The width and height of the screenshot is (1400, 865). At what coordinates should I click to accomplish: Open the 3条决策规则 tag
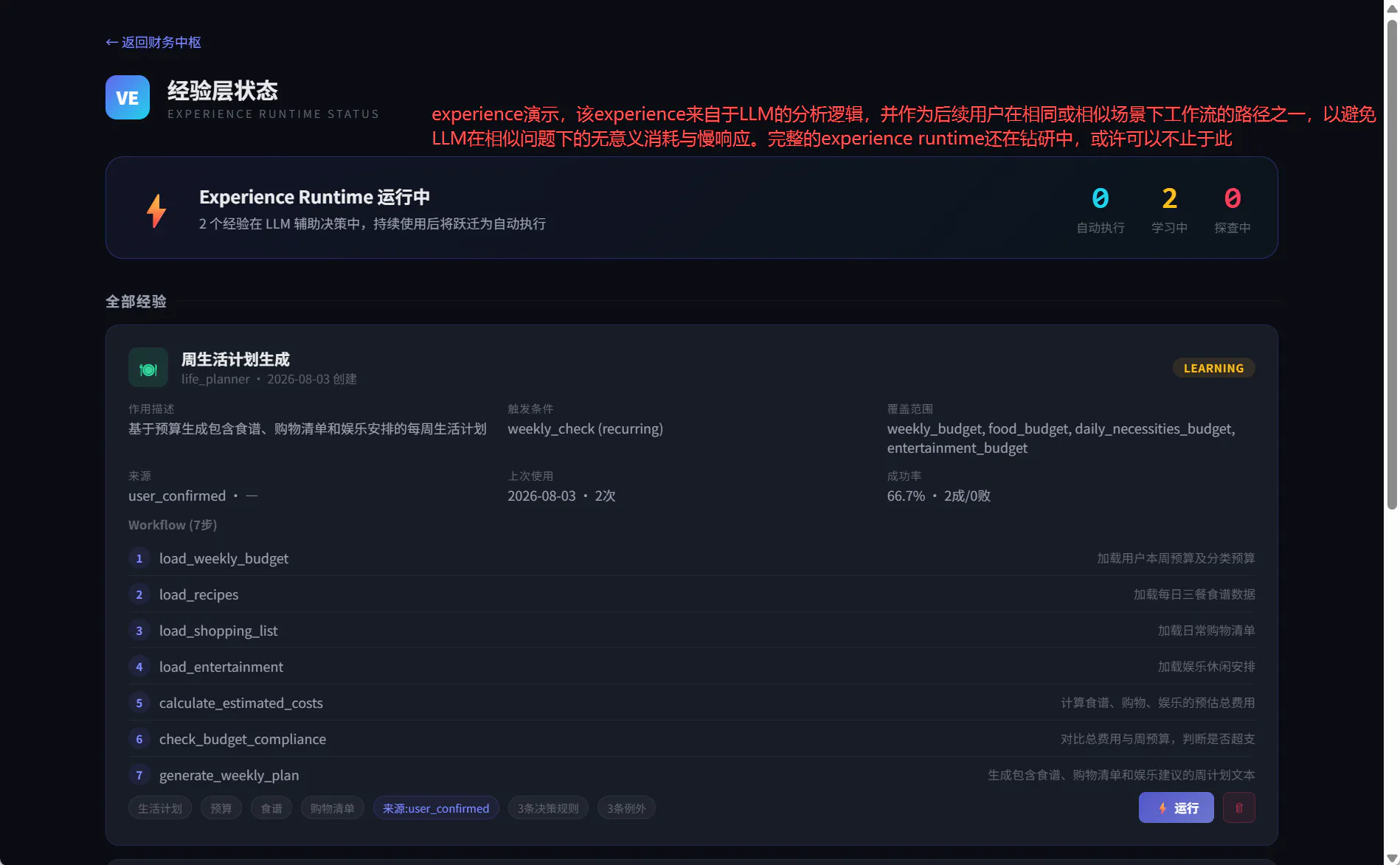coord(548,808)
